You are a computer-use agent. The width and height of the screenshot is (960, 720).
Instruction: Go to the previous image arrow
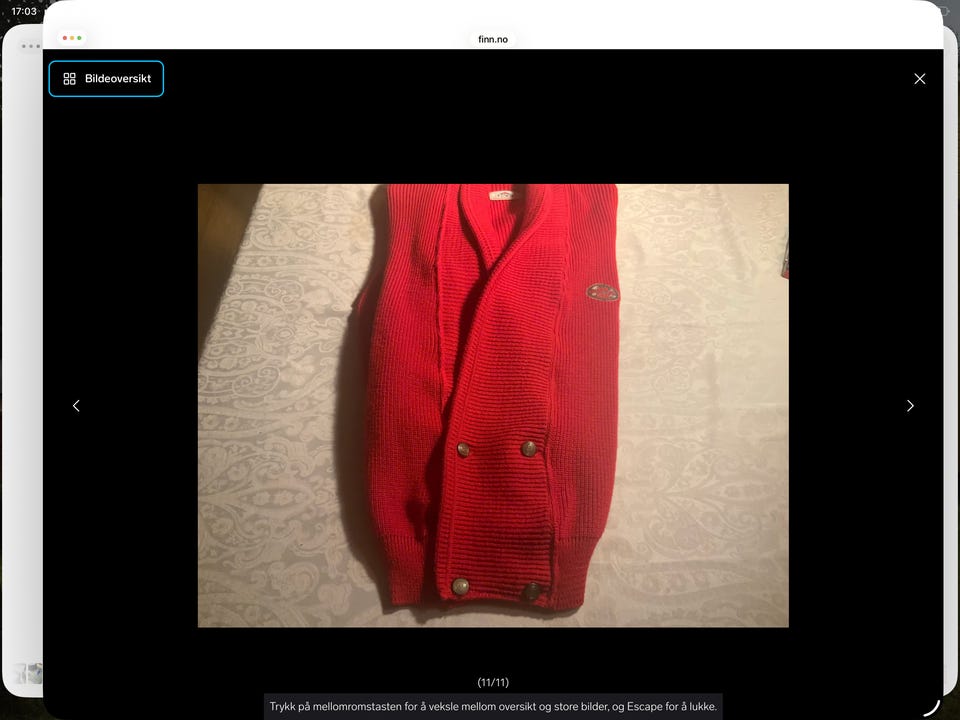coord(76,406)
